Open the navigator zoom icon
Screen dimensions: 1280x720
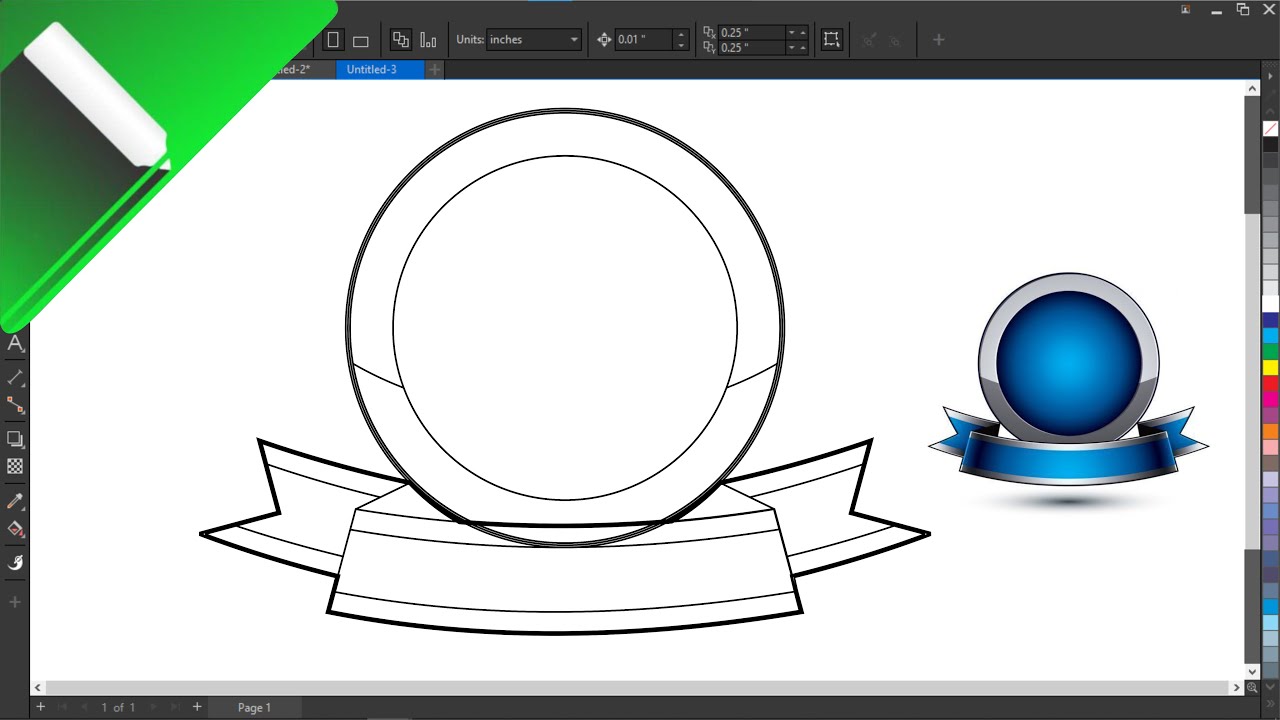coord(1252,688)
